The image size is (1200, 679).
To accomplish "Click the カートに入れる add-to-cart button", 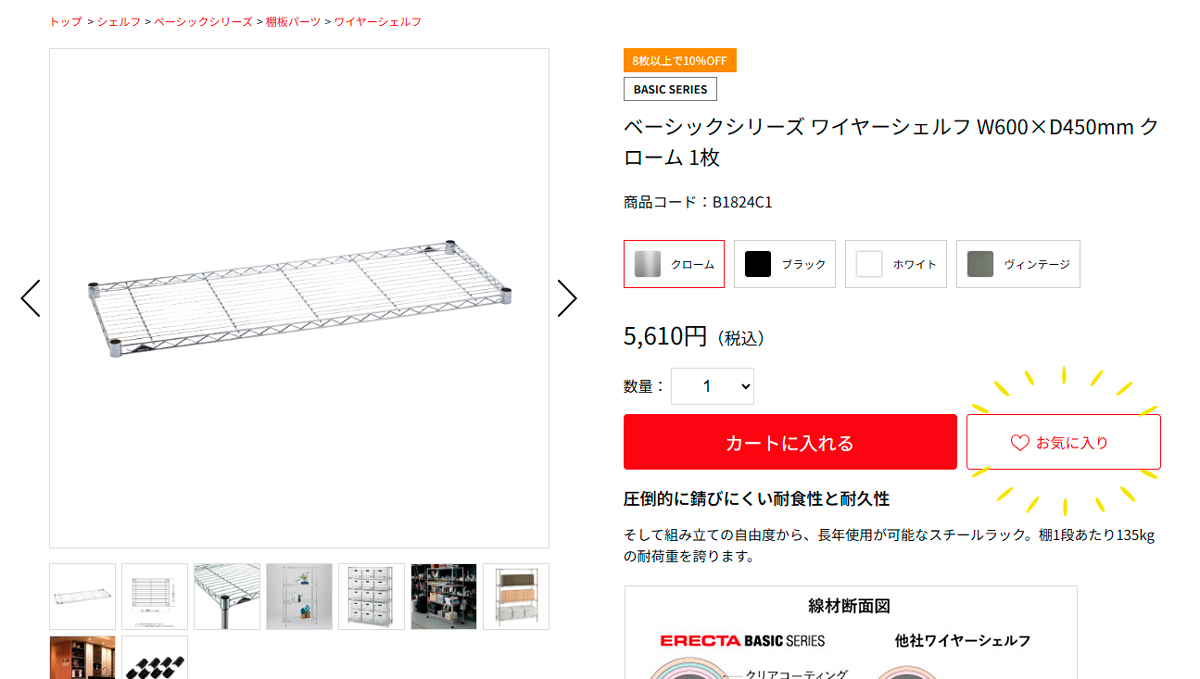I will tap(790, 442).
